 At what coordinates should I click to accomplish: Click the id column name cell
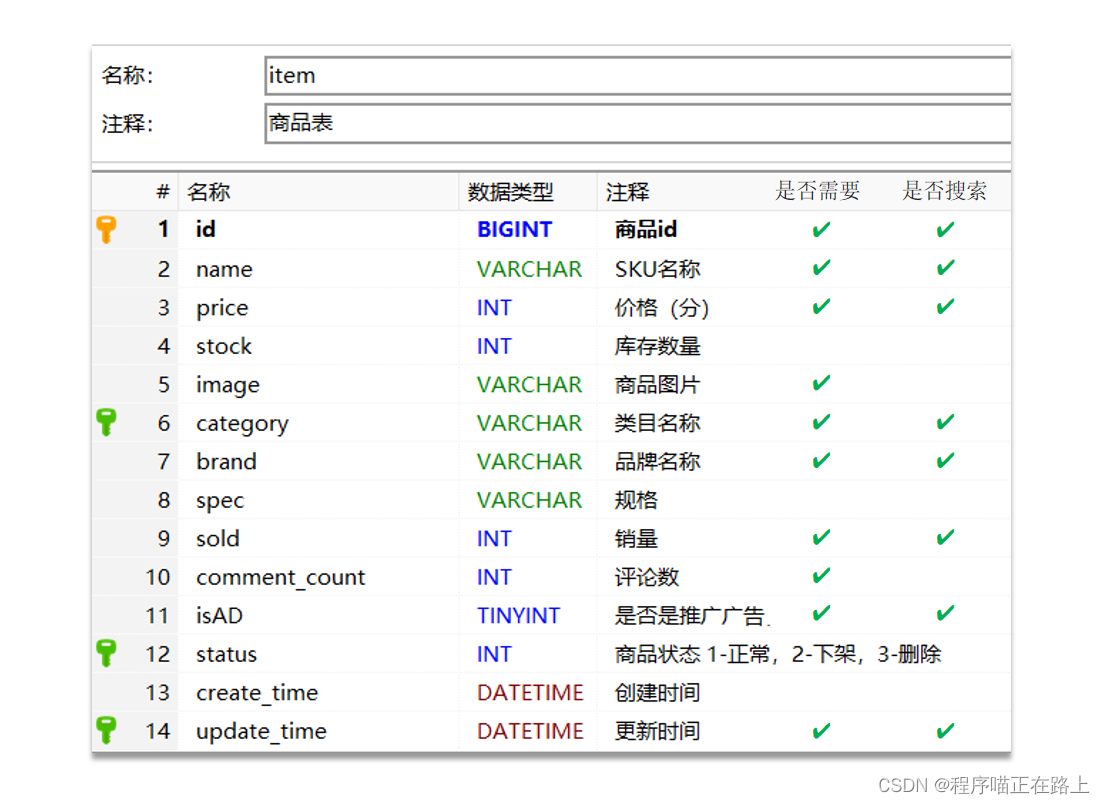[x=206, y=230]
